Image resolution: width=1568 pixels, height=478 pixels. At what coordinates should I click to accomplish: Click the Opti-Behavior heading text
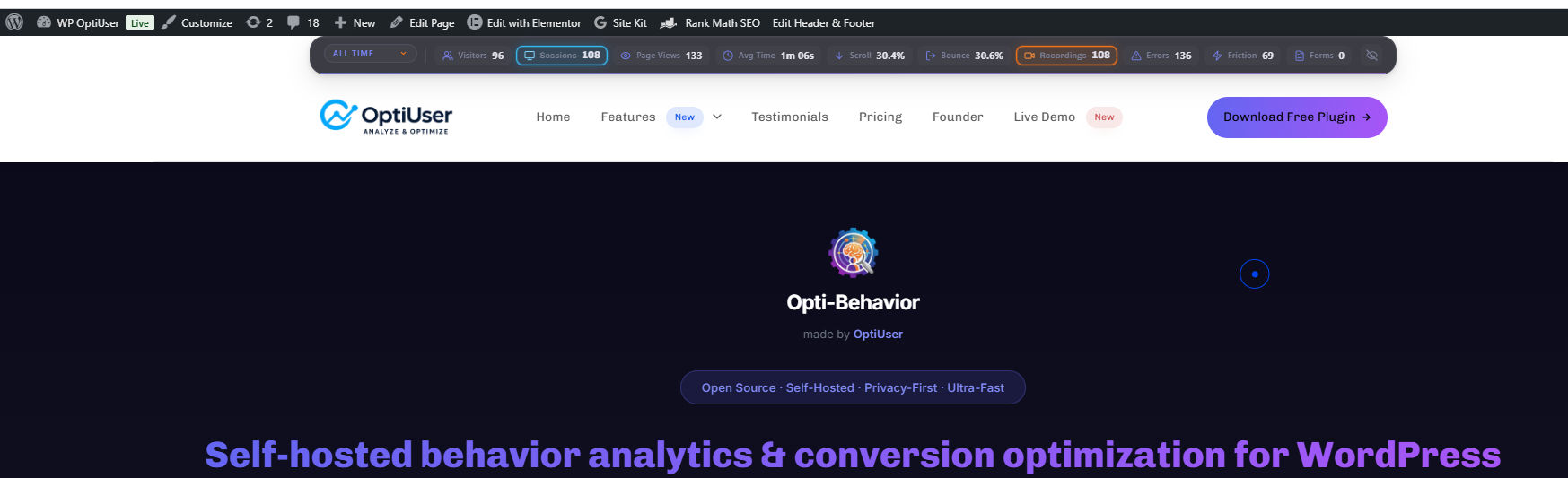click(x=853, y=302)
